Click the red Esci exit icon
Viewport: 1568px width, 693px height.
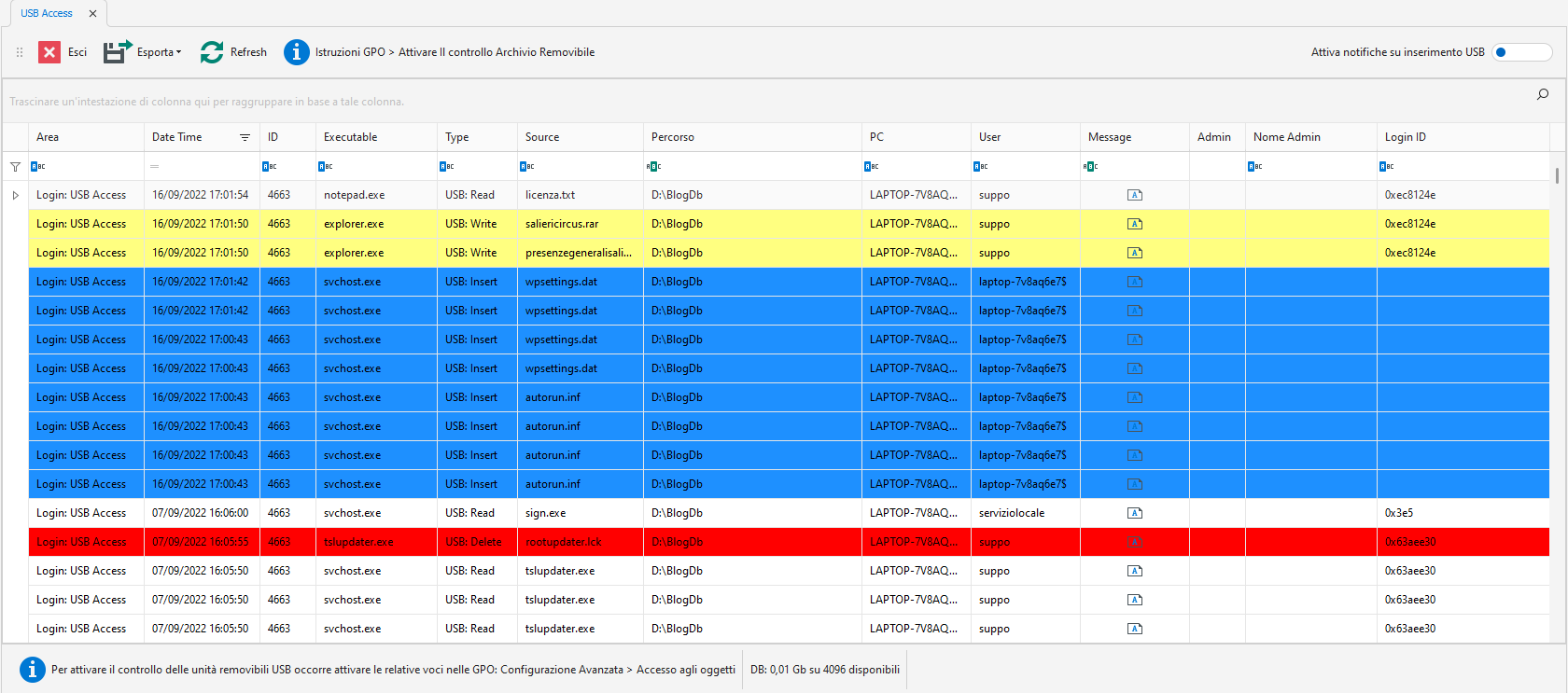49,52
